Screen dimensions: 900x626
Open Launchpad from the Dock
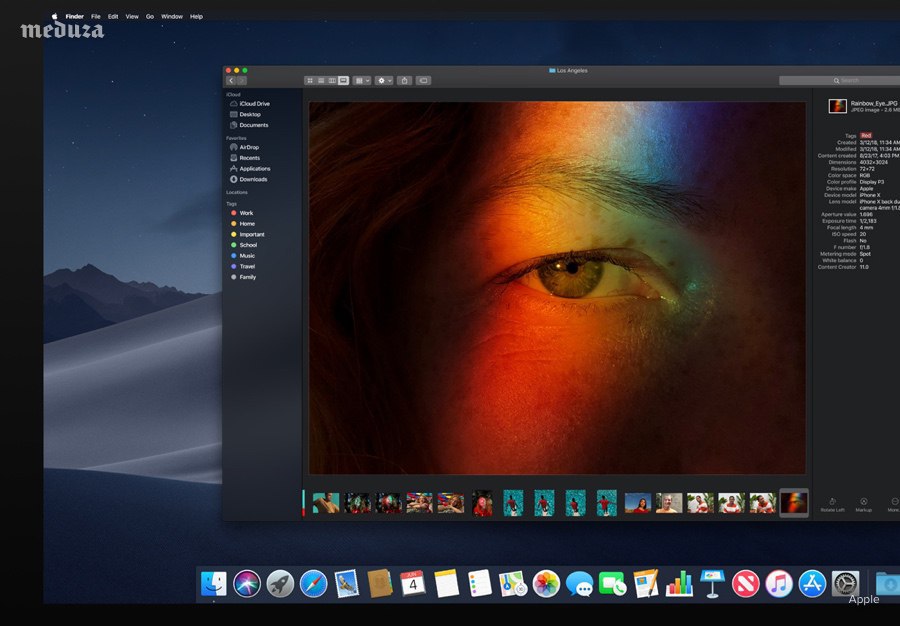tap(280, 585)
